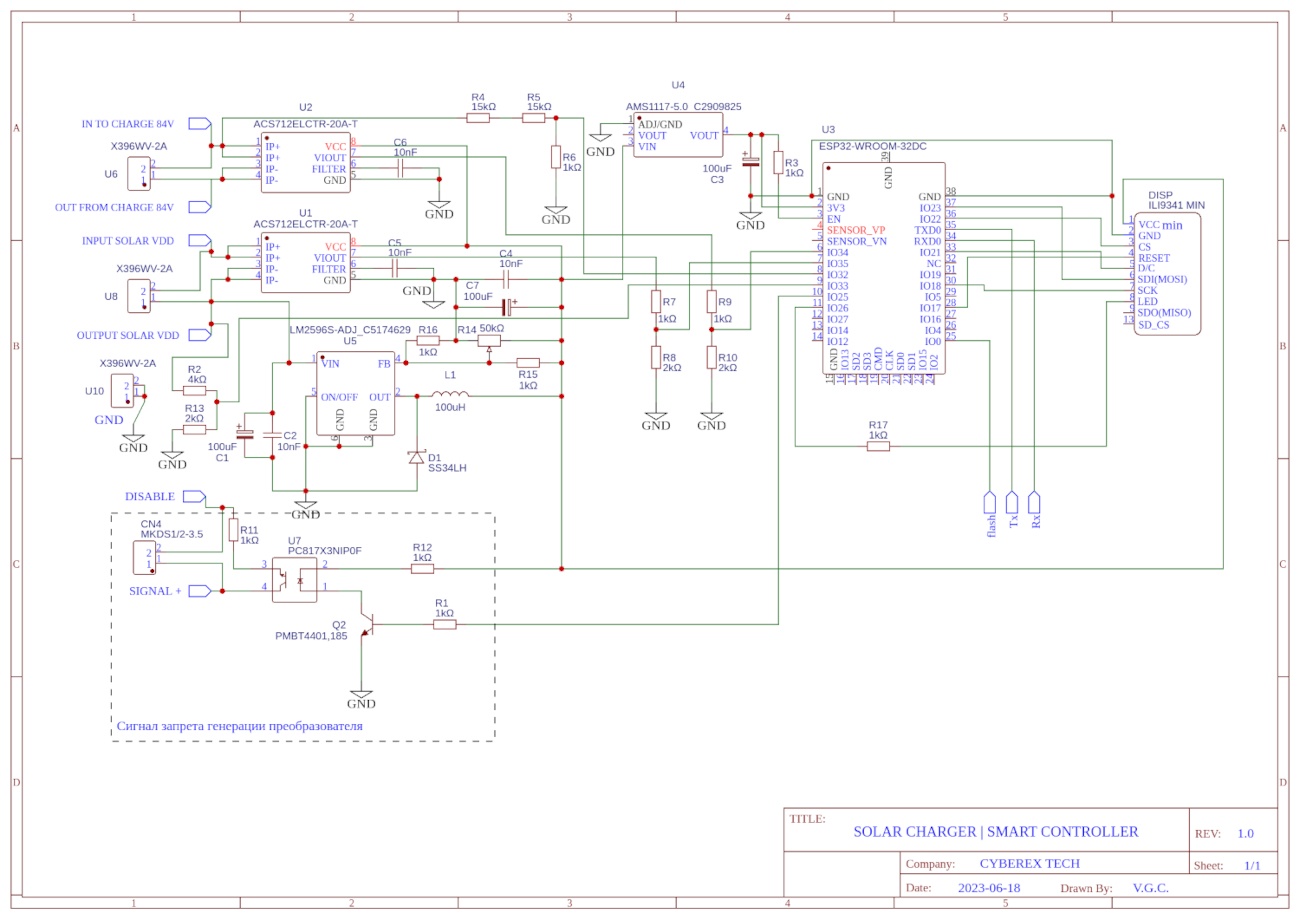Click the SIGNAL + net flag

click(200, 591)
